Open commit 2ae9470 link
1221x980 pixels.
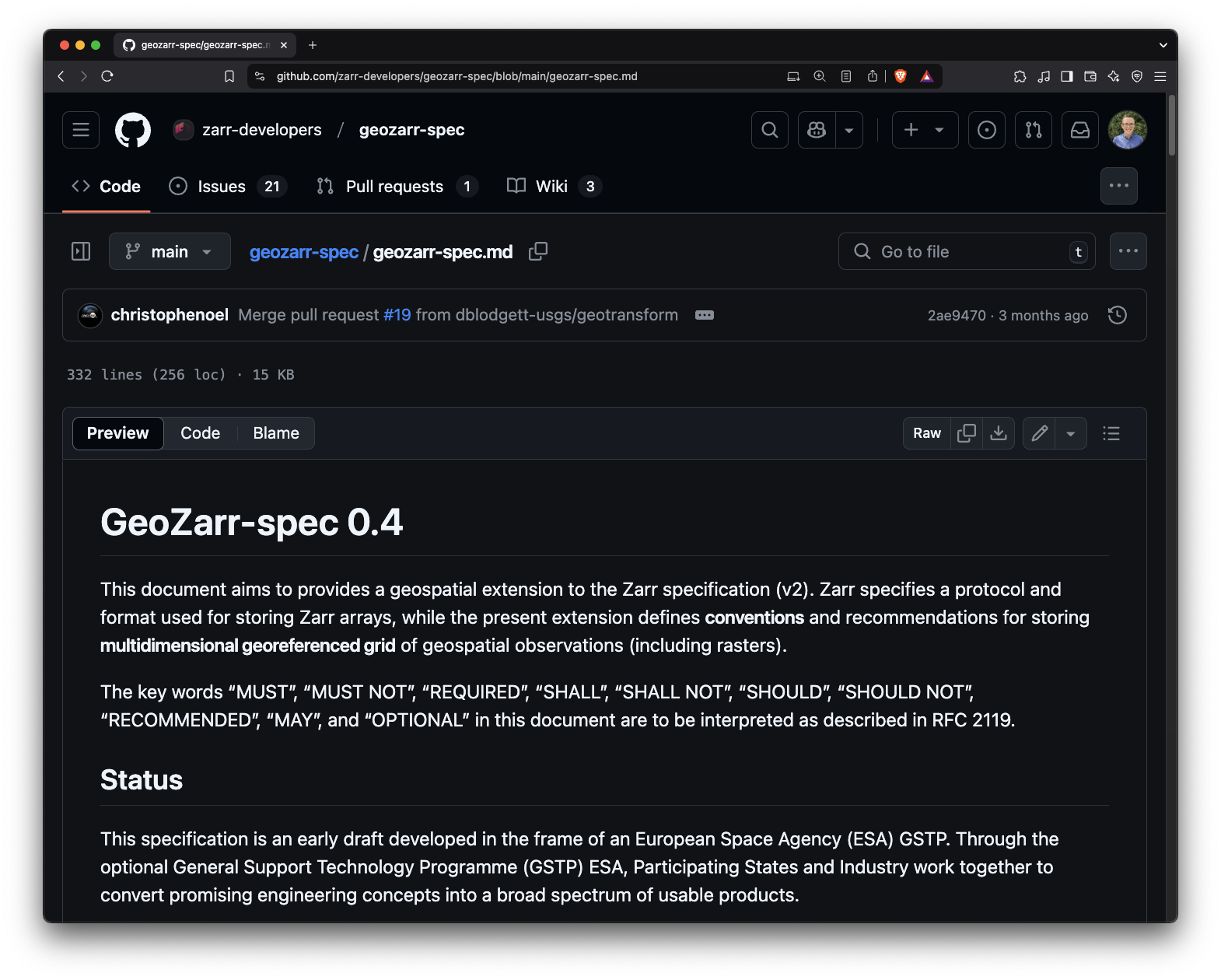pos(957,316)
